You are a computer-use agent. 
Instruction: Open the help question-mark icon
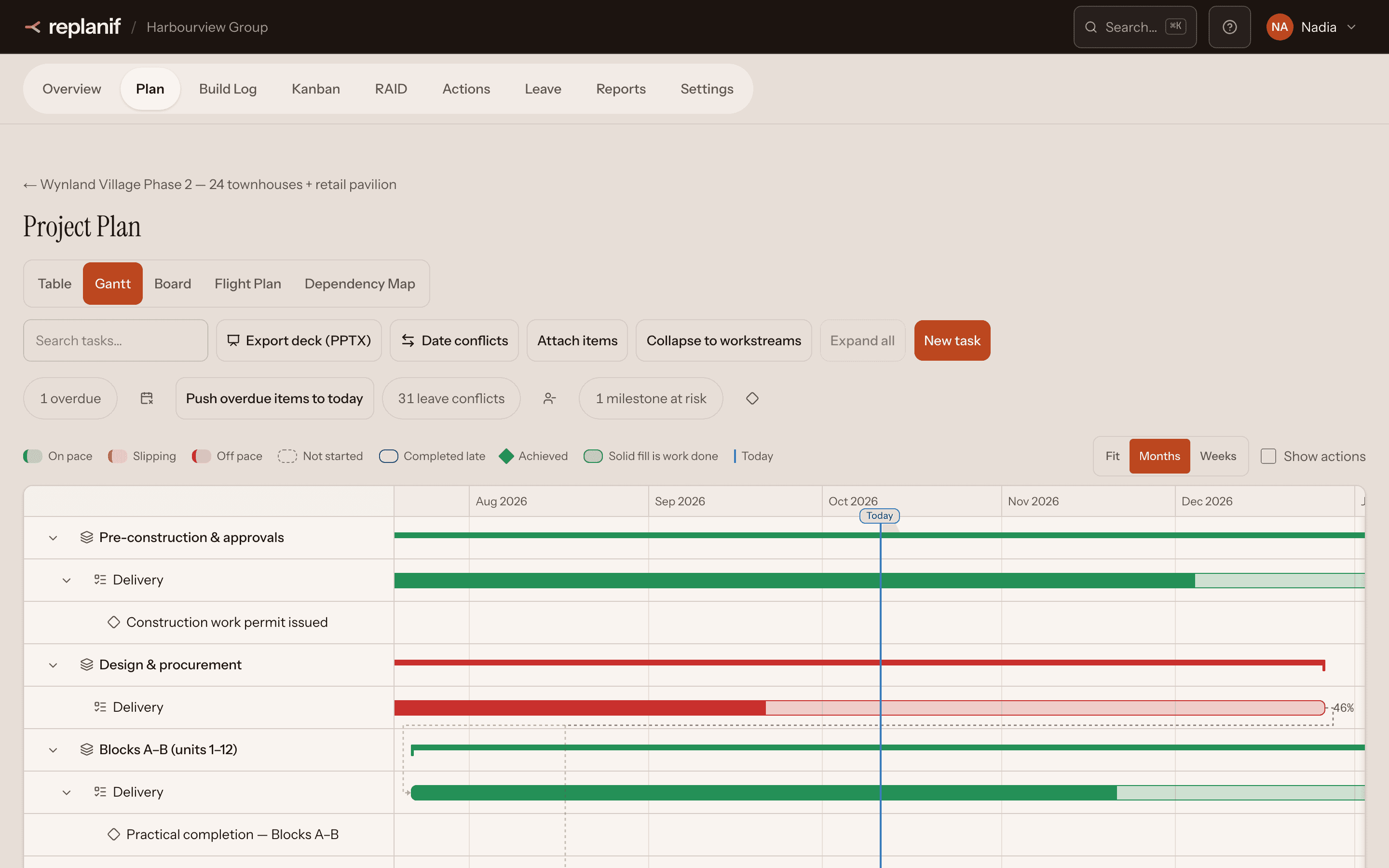(x=1229, y=27)
